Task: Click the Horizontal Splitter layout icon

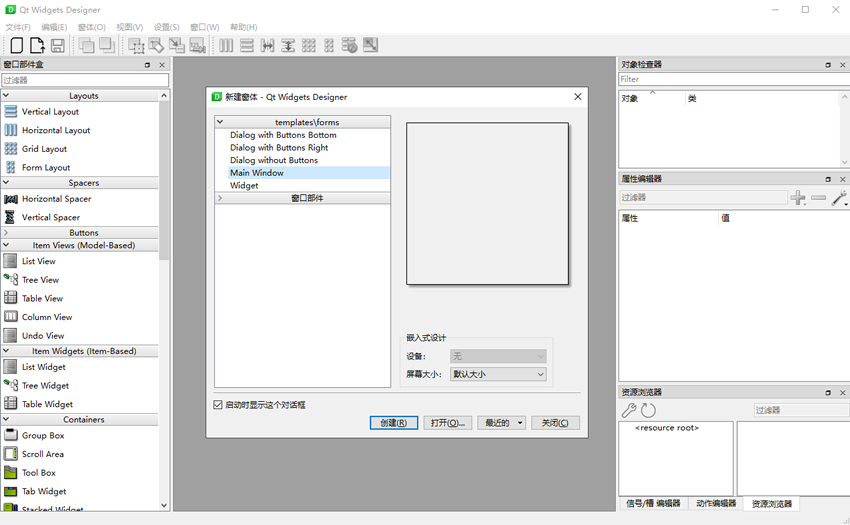Action: [267, 46]
